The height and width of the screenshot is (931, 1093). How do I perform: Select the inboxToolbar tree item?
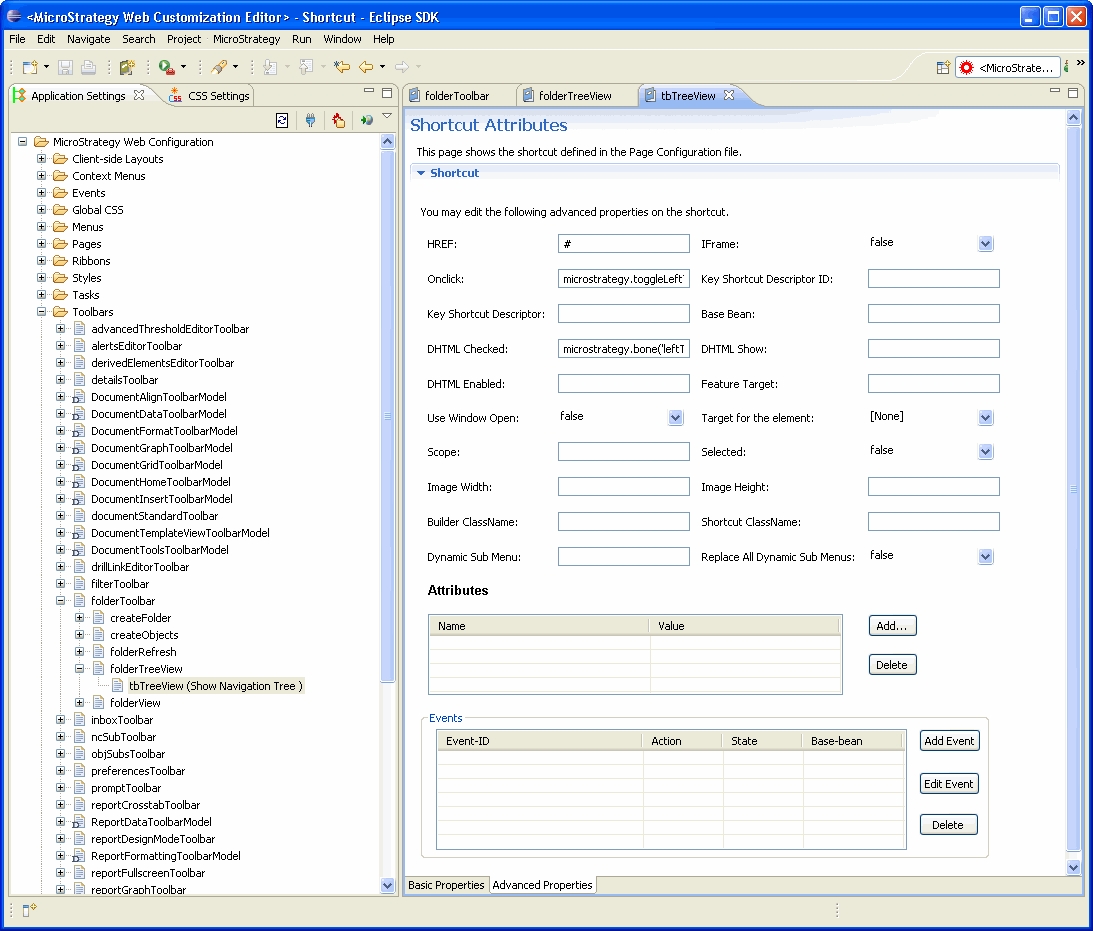pyautogui.click(x=122, y=720)
